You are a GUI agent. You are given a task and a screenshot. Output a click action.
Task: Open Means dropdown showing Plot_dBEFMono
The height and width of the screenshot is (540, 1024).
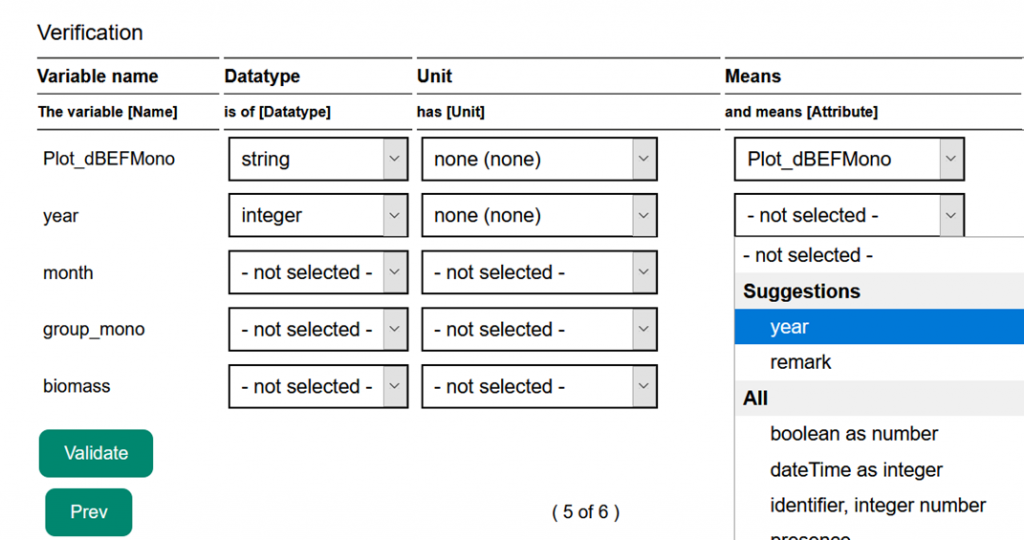click(849, 159)
